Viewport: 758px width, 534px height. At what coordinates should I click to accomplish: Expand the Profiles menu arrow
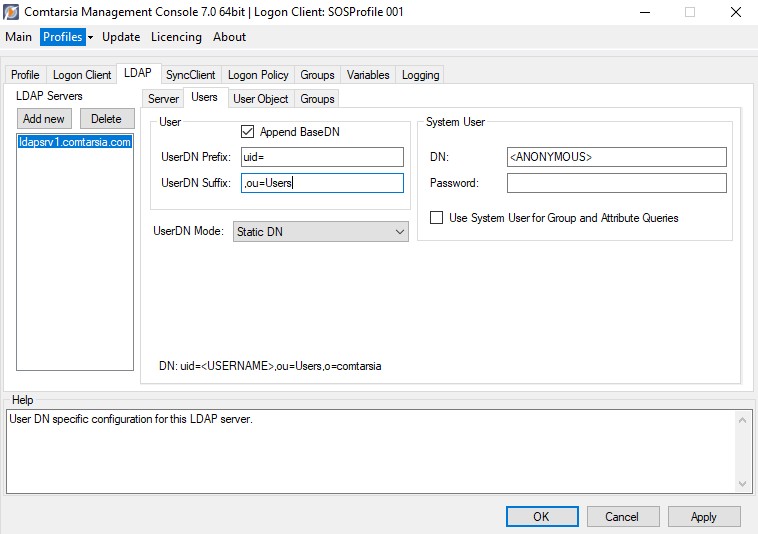click(90, 37)
